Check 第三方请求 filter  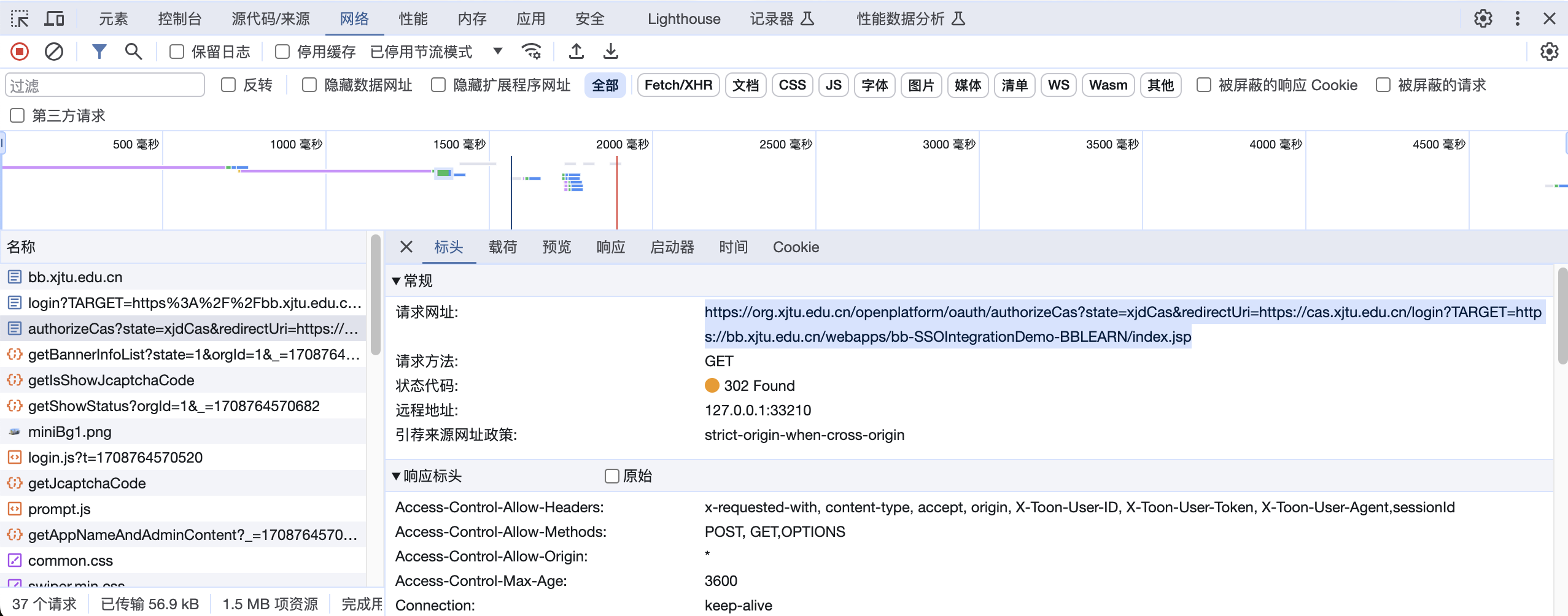17,115
